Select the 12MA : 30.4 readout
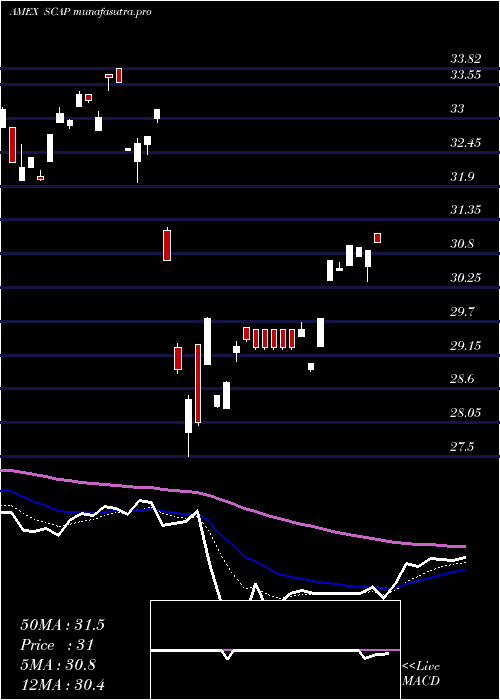The width and height of the screenshot is (500, 700). coord(62,684)
